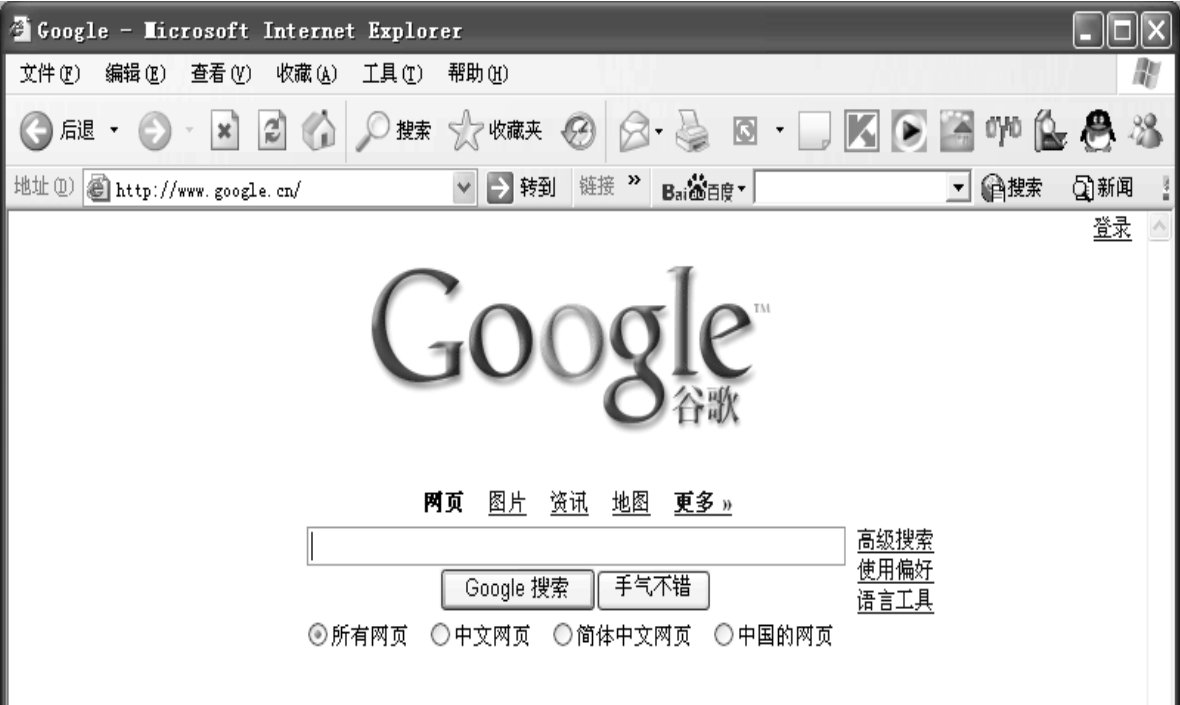Open the Back button history dropdown arrow
Screen dimensions: 1180x705
pyautogui.click(x=114, y=130)
